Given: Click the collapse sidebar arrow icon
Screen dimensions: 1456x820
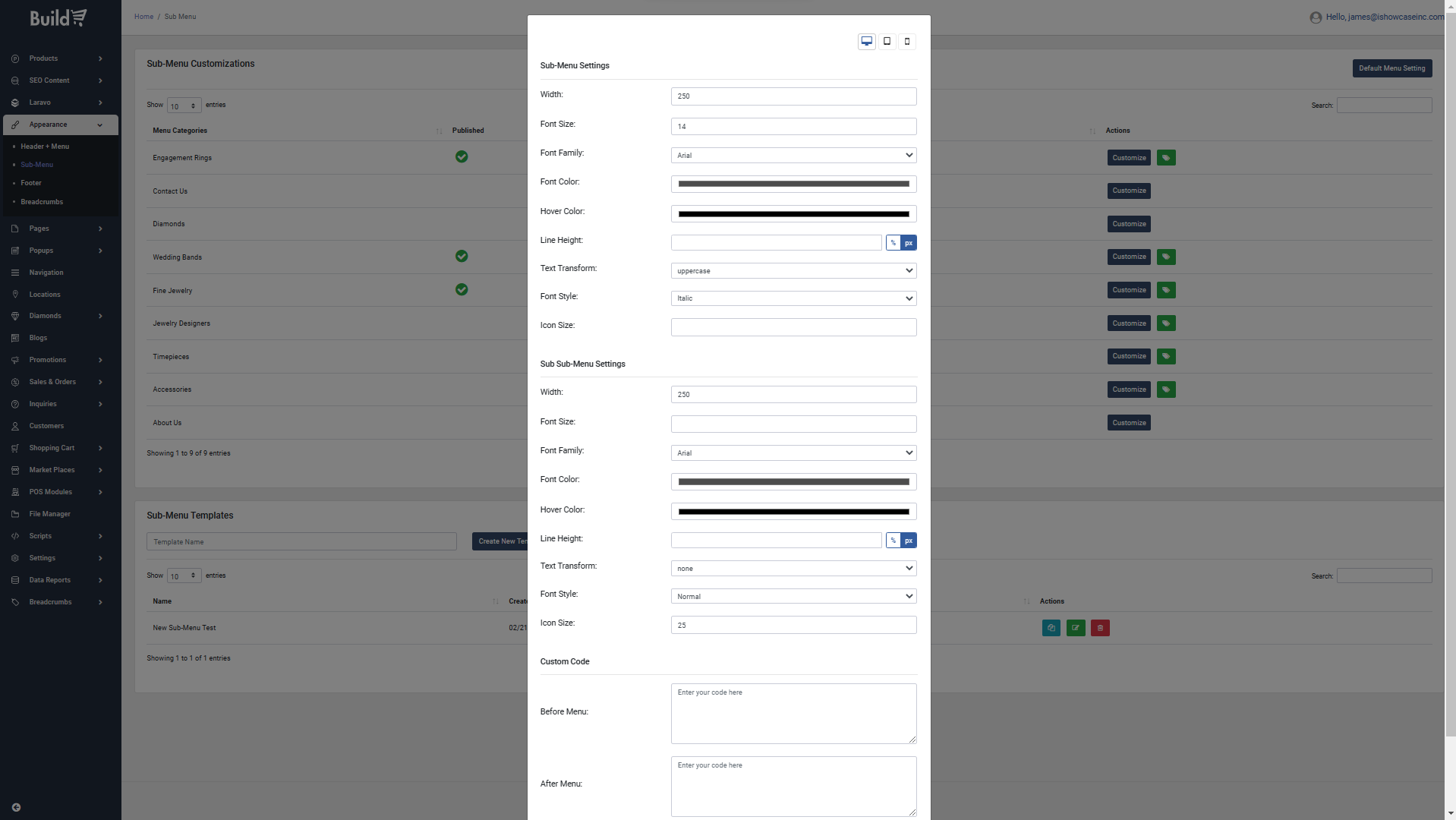Looking at the screenshot, I should tap(16, 807).
